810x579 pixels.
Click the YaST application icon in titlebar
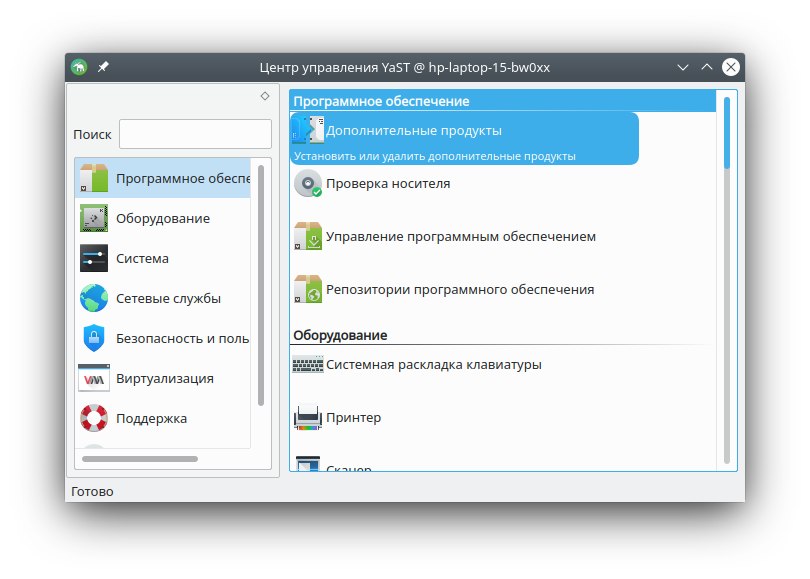pos(79,67)
